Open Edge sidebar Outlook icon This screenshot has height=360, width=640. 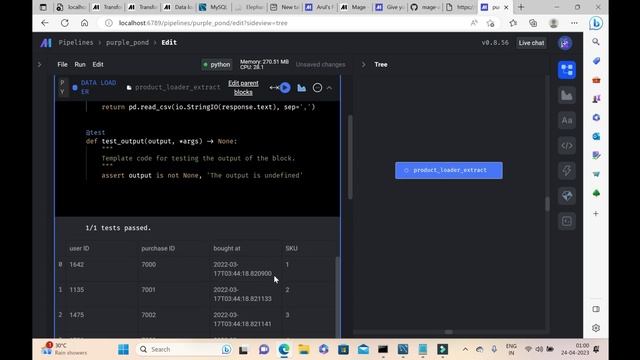tap(596, 136)
